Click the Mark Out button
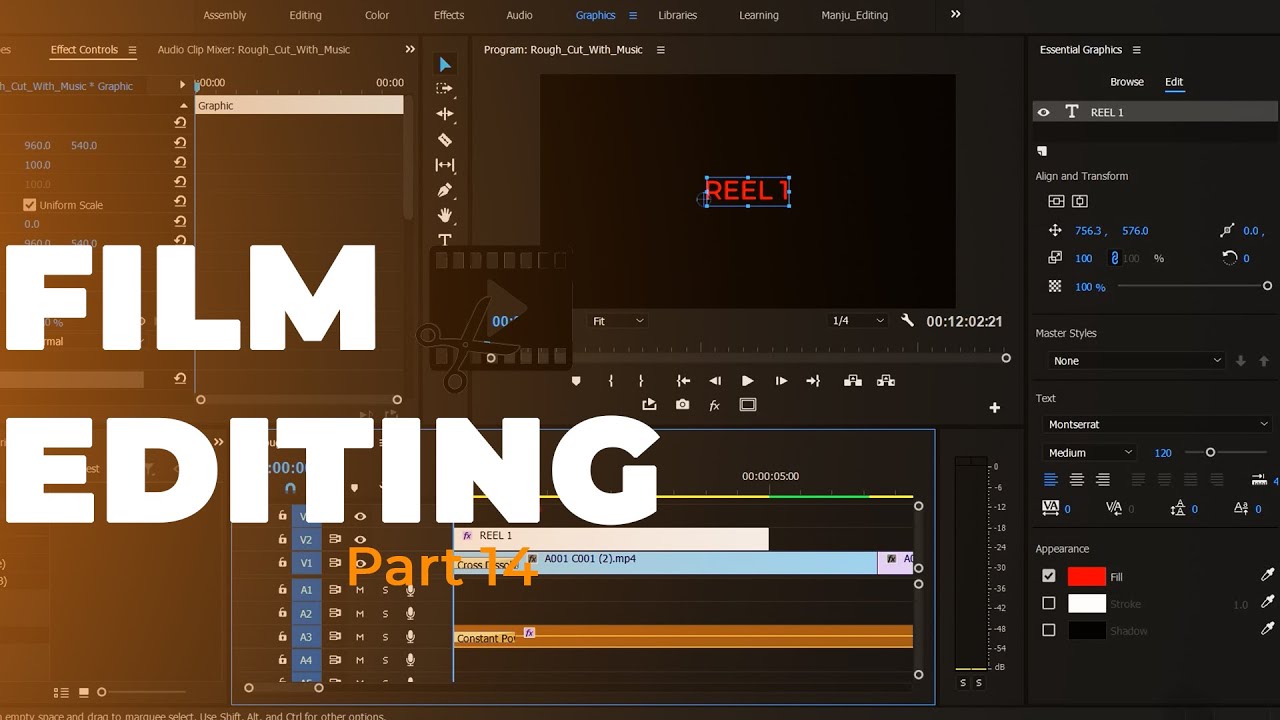Screen dimensions: 1280x720 (x=641, y=381)
